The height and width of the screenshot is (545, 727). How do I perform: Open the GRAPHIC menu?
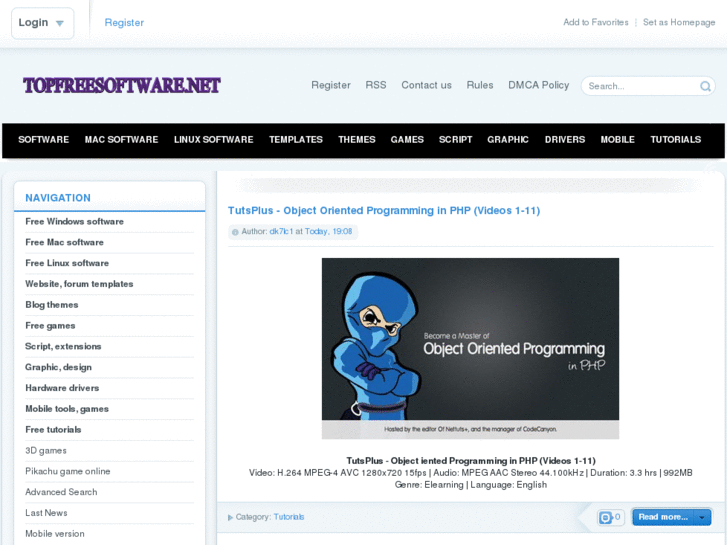508,140
